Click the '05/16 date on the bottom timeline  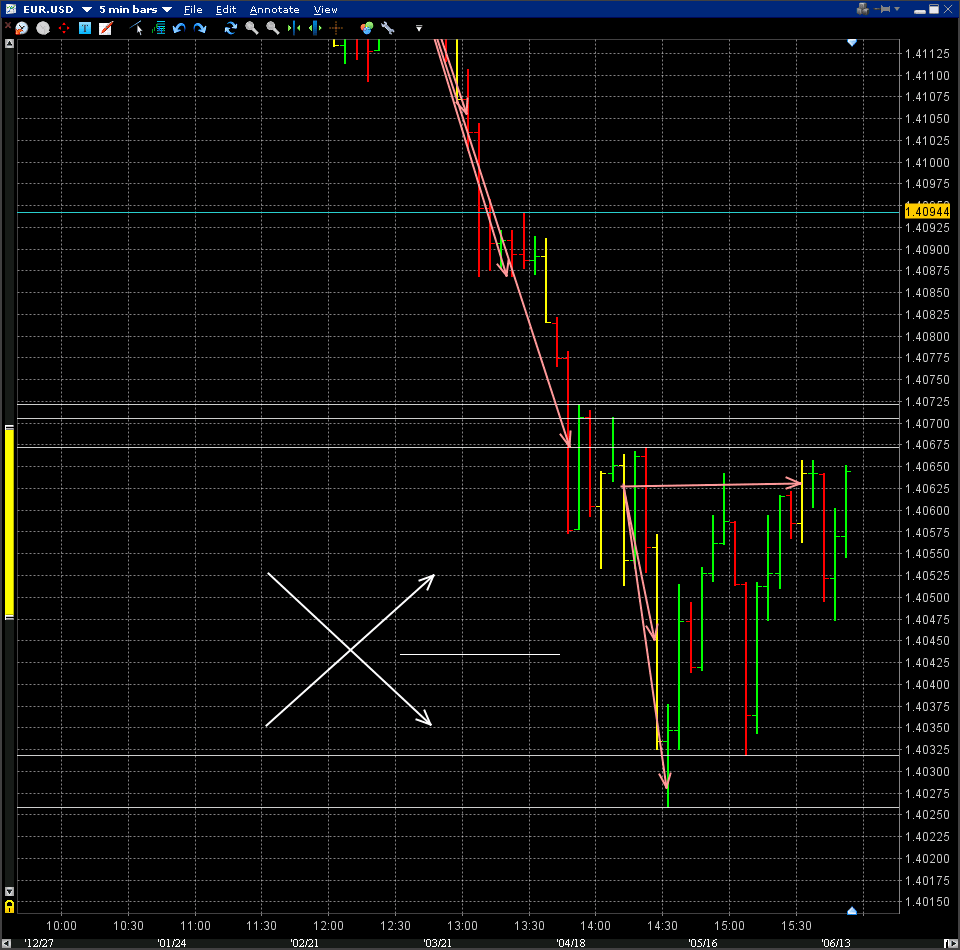pos(703,943)
